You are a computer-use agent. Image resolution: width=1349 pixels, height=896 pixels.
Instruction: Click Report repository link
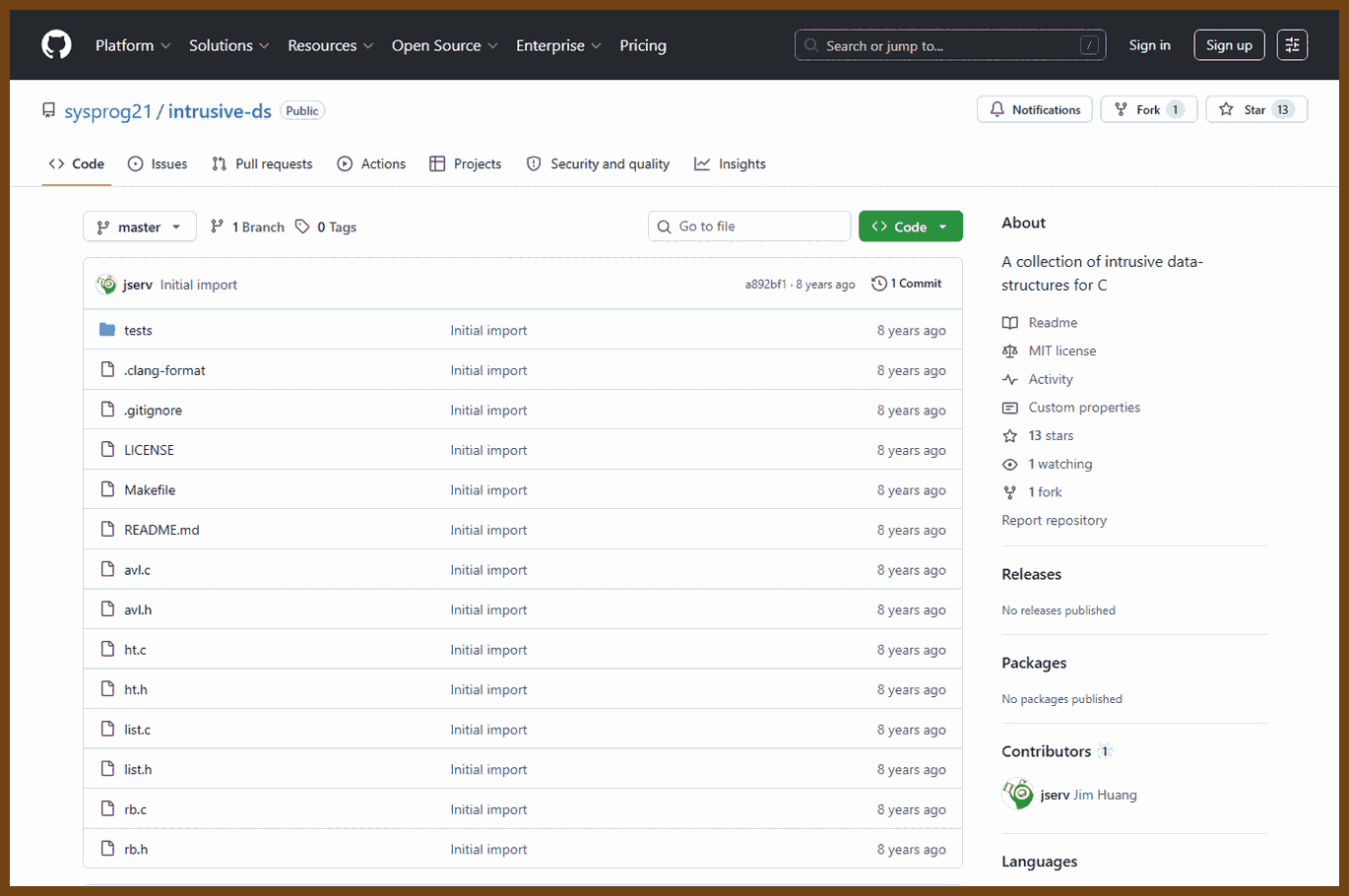click(x=1054, y=521)
